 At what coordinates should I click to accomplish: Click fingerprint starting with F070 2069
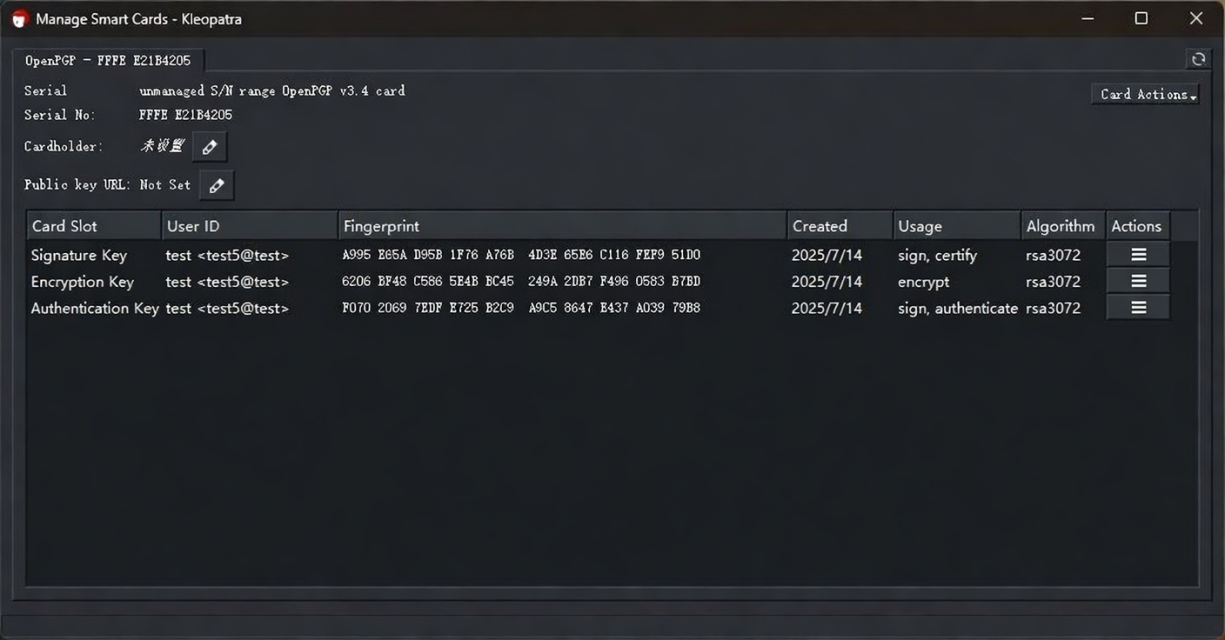tap(521, 308)
